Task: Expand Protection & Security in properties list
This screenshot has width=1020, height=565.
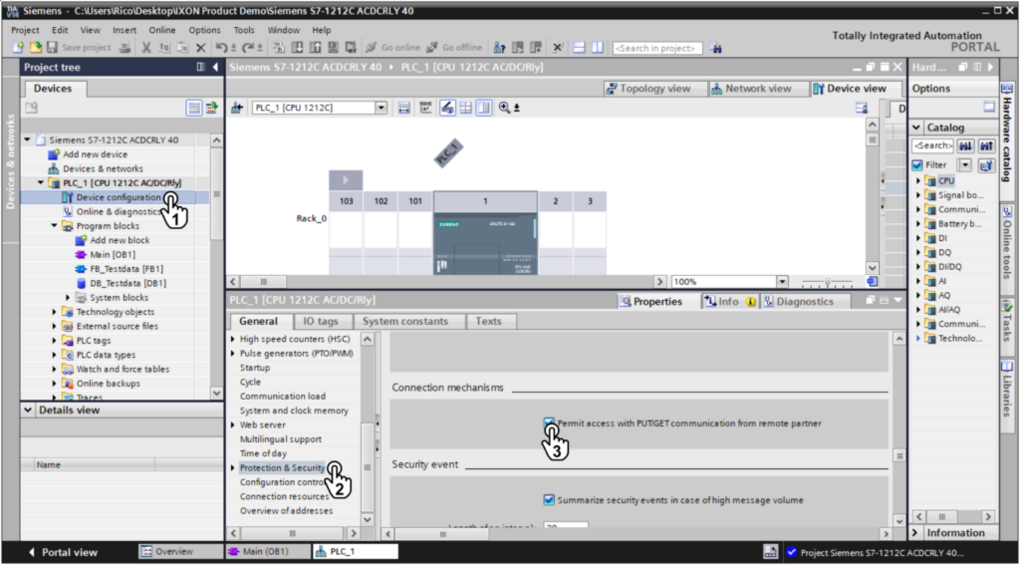Action: coord(233,468)
